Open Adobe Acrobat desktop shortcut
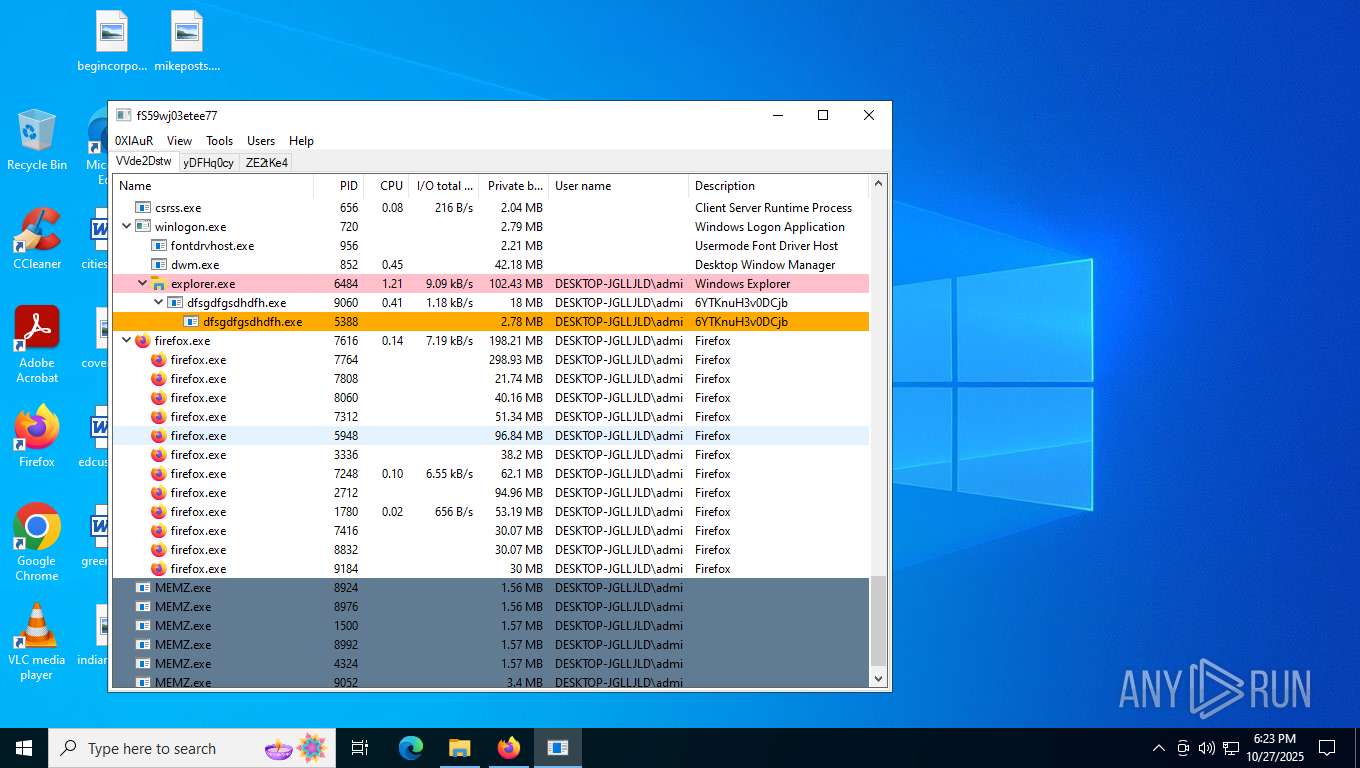The height and width of the screenshot is (768, 1360). (x=37, y=345)
